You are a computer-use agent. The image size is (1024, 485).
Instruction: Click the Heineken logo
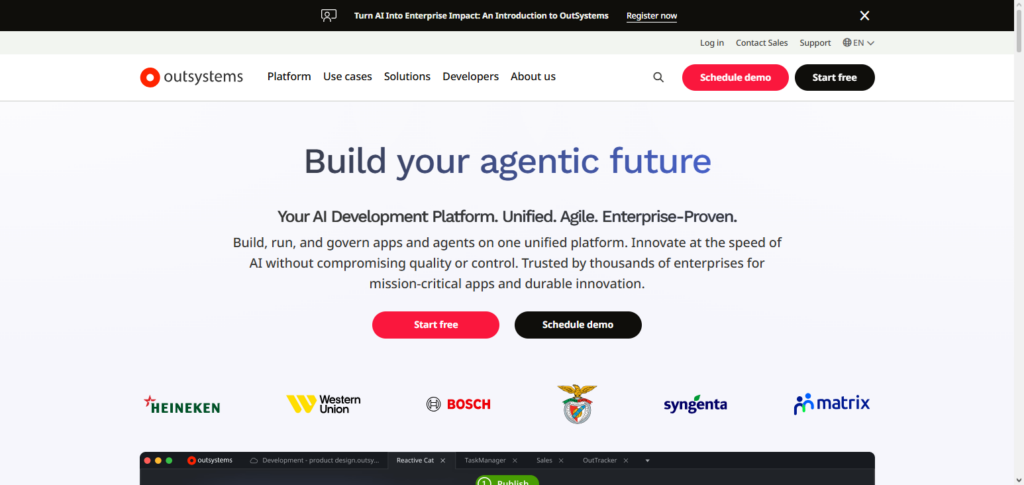pos(182,405)
